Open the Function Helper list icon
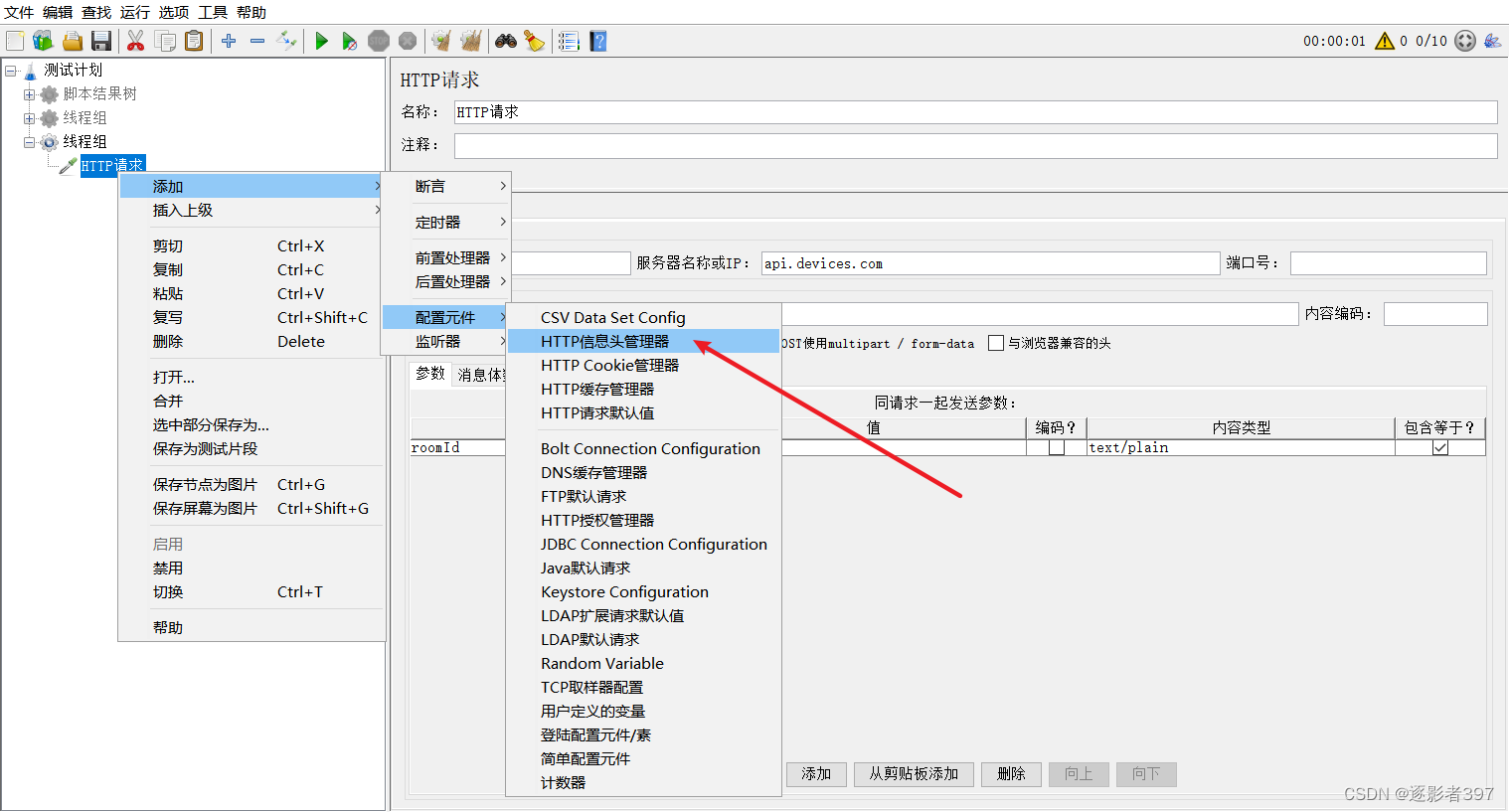This screenshot has width=1509, height=812. coord(569,41)
